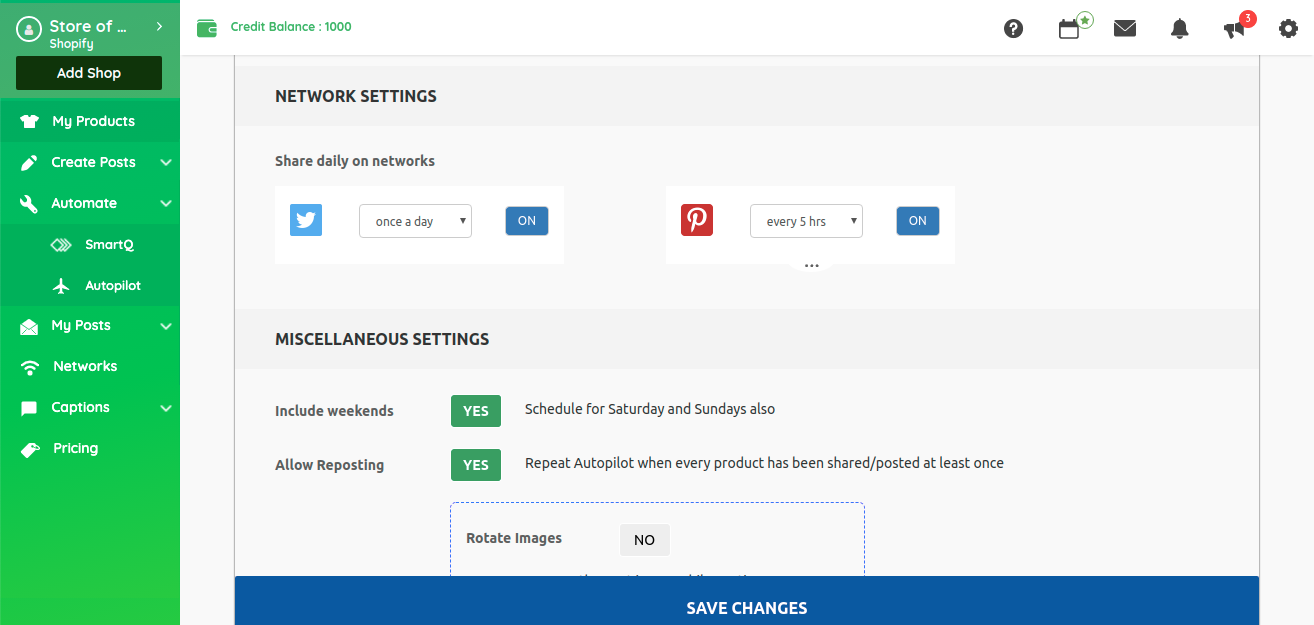Toggle Twitter sharing ON switch
Image resolution: width=1314 pixels, height=625 pixels.
(527, 221)
